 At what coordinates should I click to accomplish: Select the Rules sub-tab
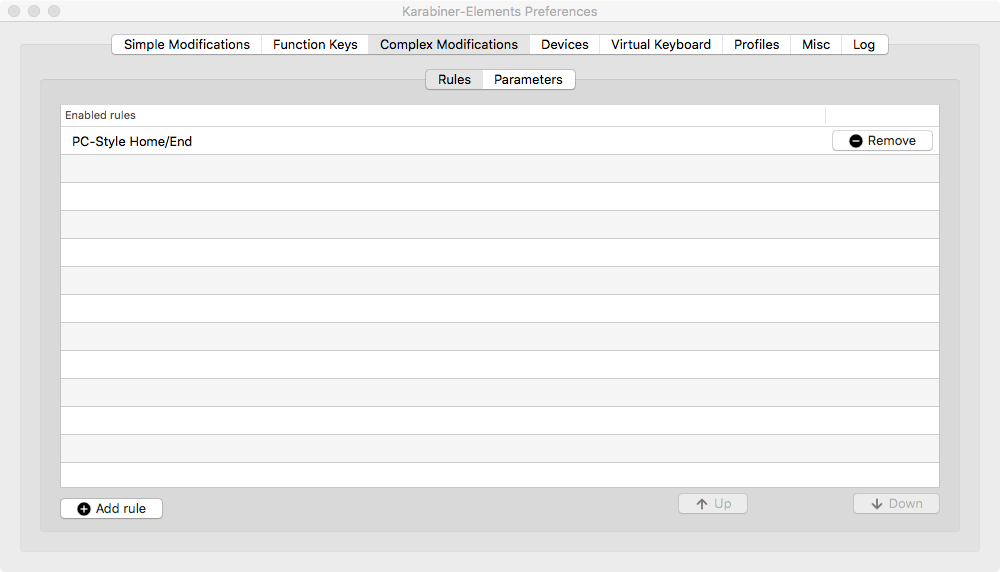[x=454, y=80]
